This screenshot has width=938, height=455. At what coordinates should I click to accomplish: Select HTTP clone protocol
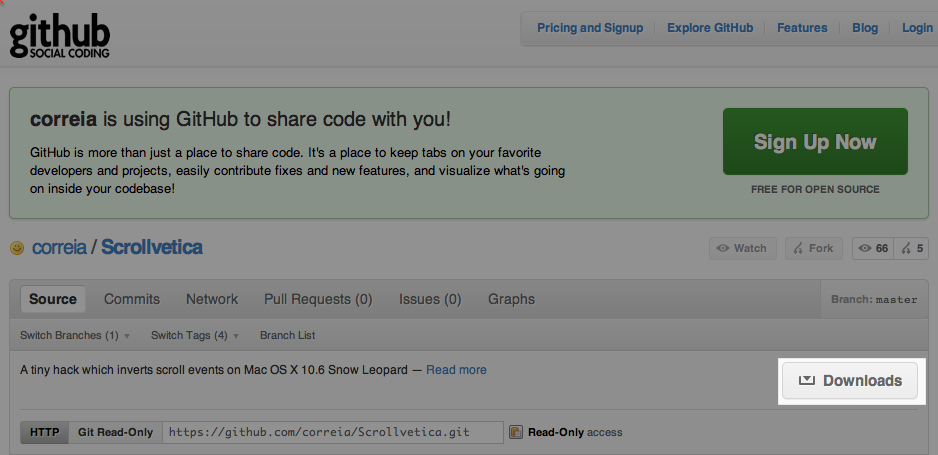pos(45,432)
